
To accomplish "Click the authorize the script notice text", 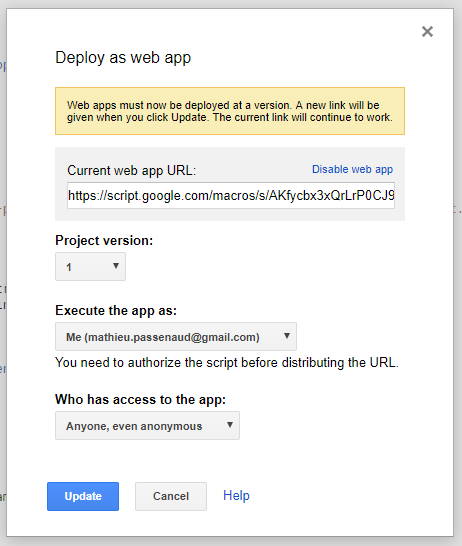I will (x=227, y=363).
